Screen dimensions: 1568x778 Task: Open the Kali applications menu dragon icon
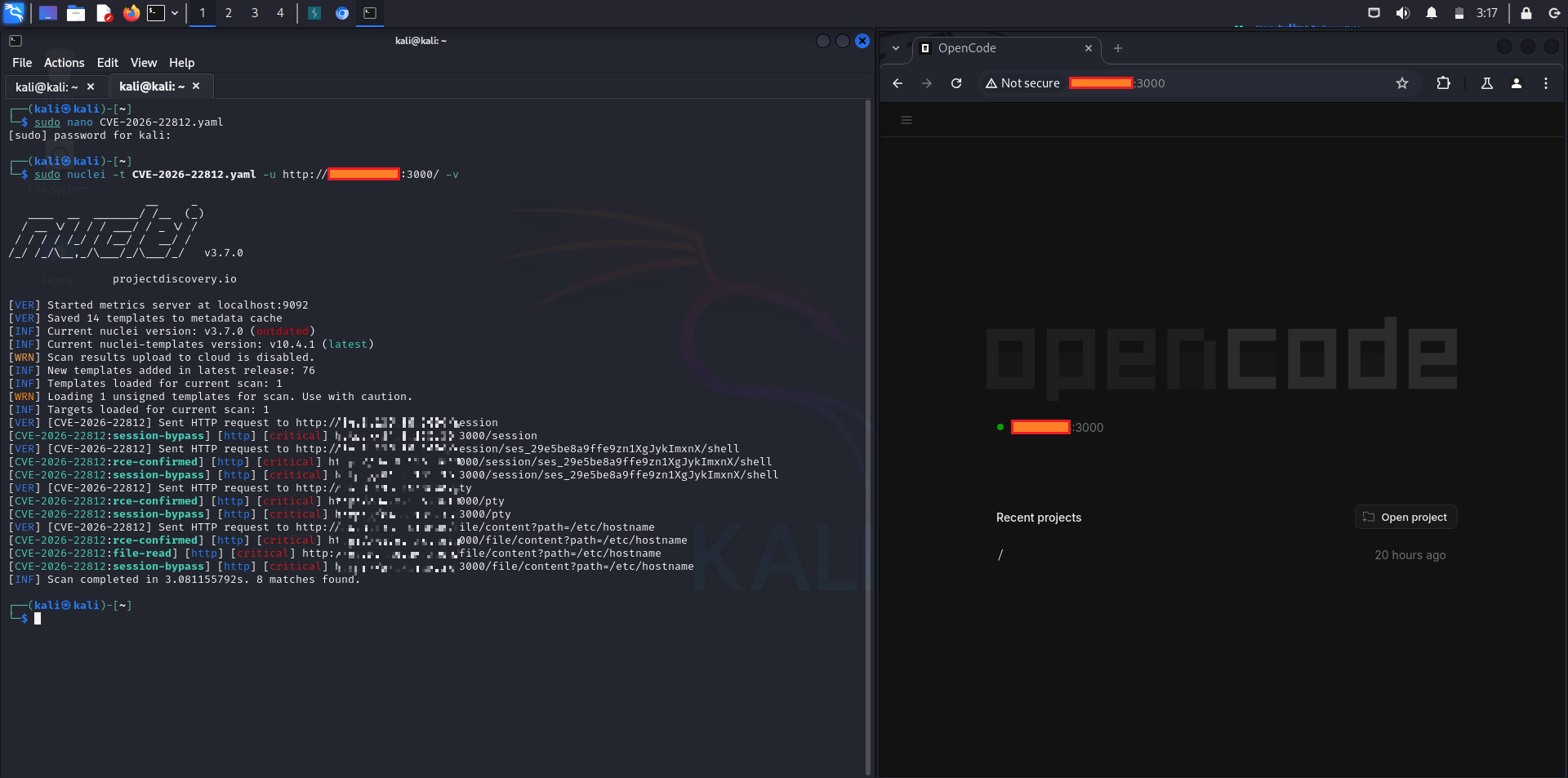(x=13, y=13)
